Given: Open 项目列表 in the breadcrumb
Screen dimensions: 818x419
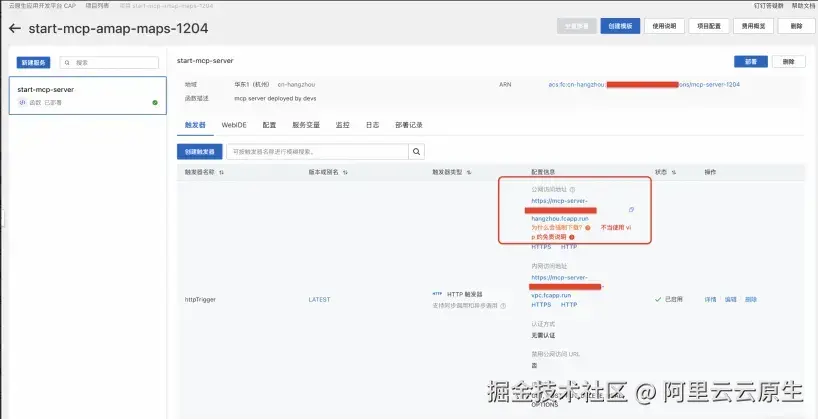Looking at the screenshot, I should tap(98, 6).
